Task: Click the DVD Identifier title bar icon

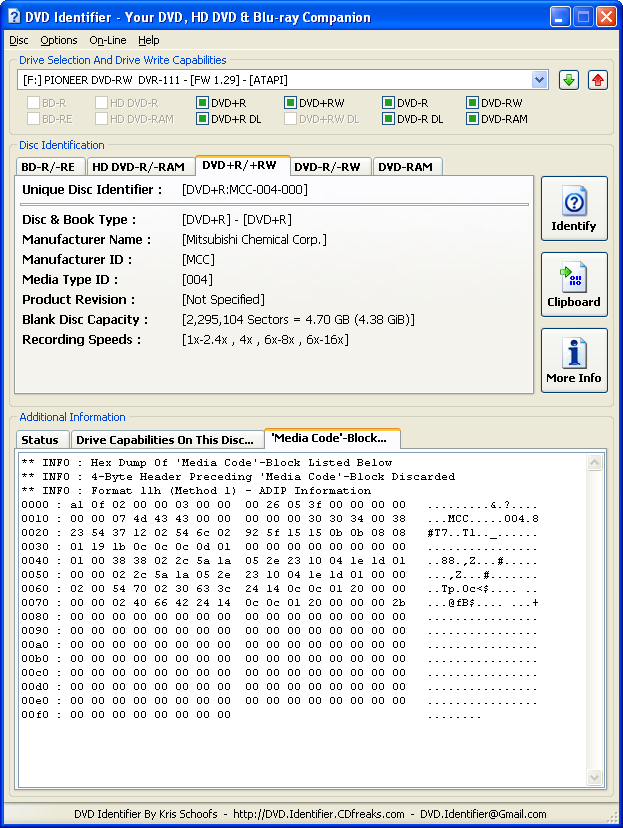Action: [x=14, y=16]
